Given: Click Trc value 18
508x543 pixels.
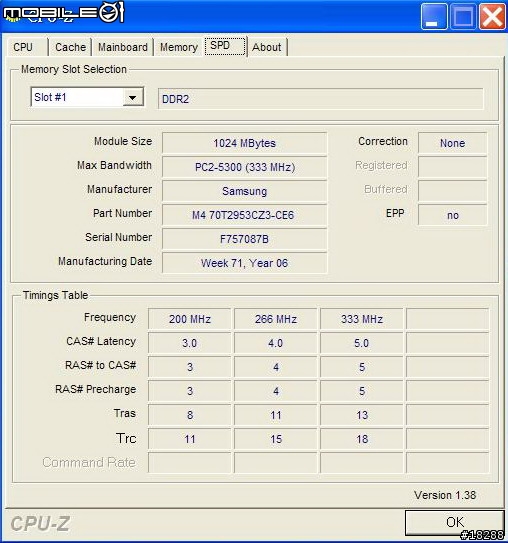Looking at the screenshot, I should [362, 439].
